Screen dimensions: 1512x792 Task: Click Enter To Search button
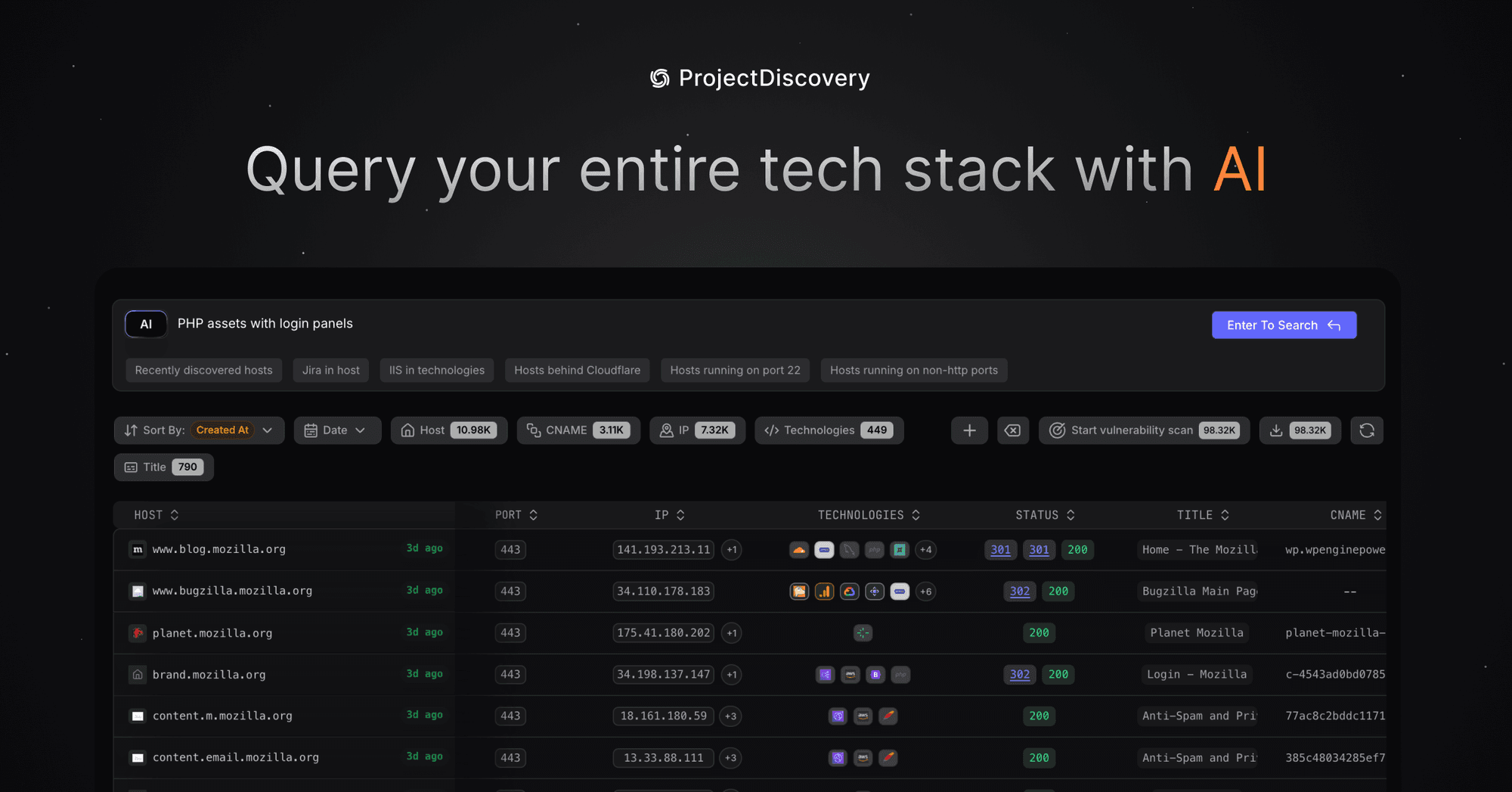[1284, 325]
